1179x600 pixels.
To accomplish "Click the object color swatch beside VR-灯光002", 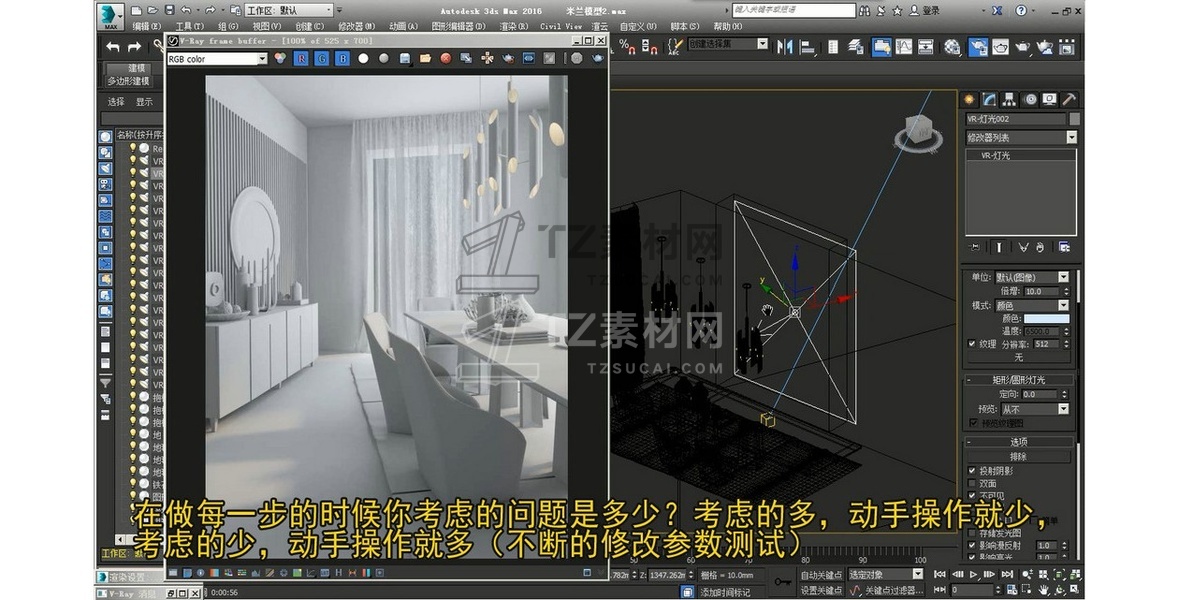I will pos(1074,119).
